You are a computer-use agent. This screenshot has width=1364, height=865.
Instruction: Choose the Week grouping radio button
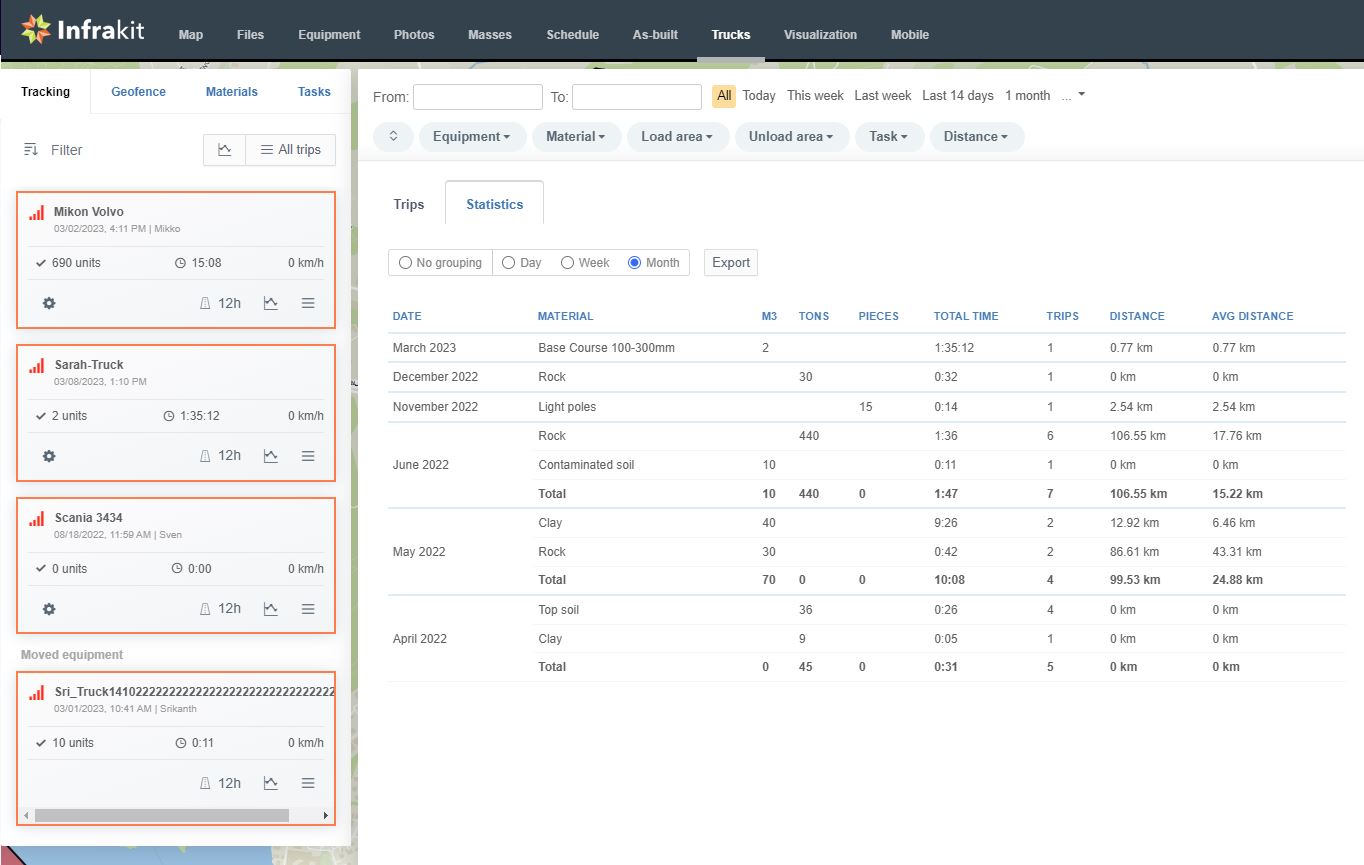(x=567, y=263)
